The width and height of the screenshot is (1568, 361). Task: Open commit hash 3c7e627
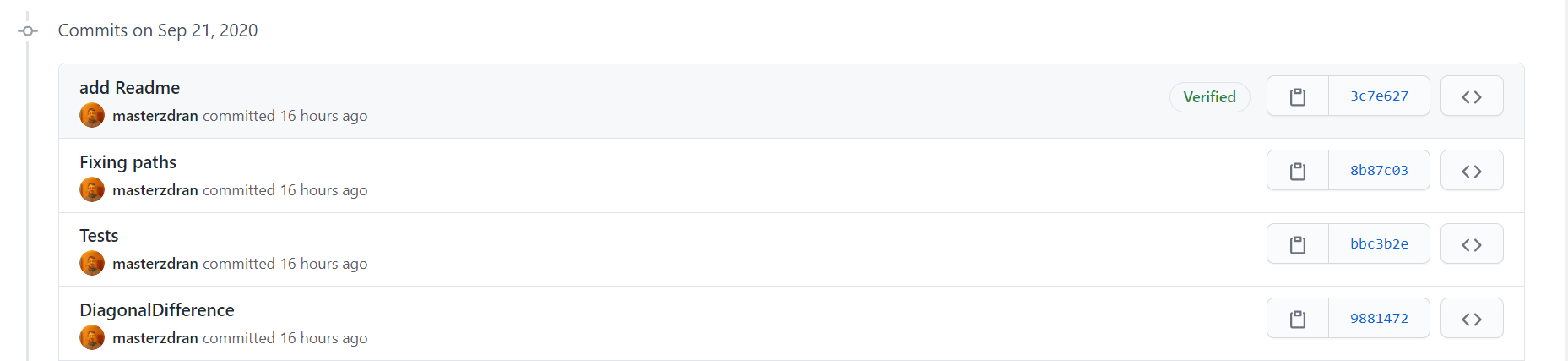[x=1379, y=96]
